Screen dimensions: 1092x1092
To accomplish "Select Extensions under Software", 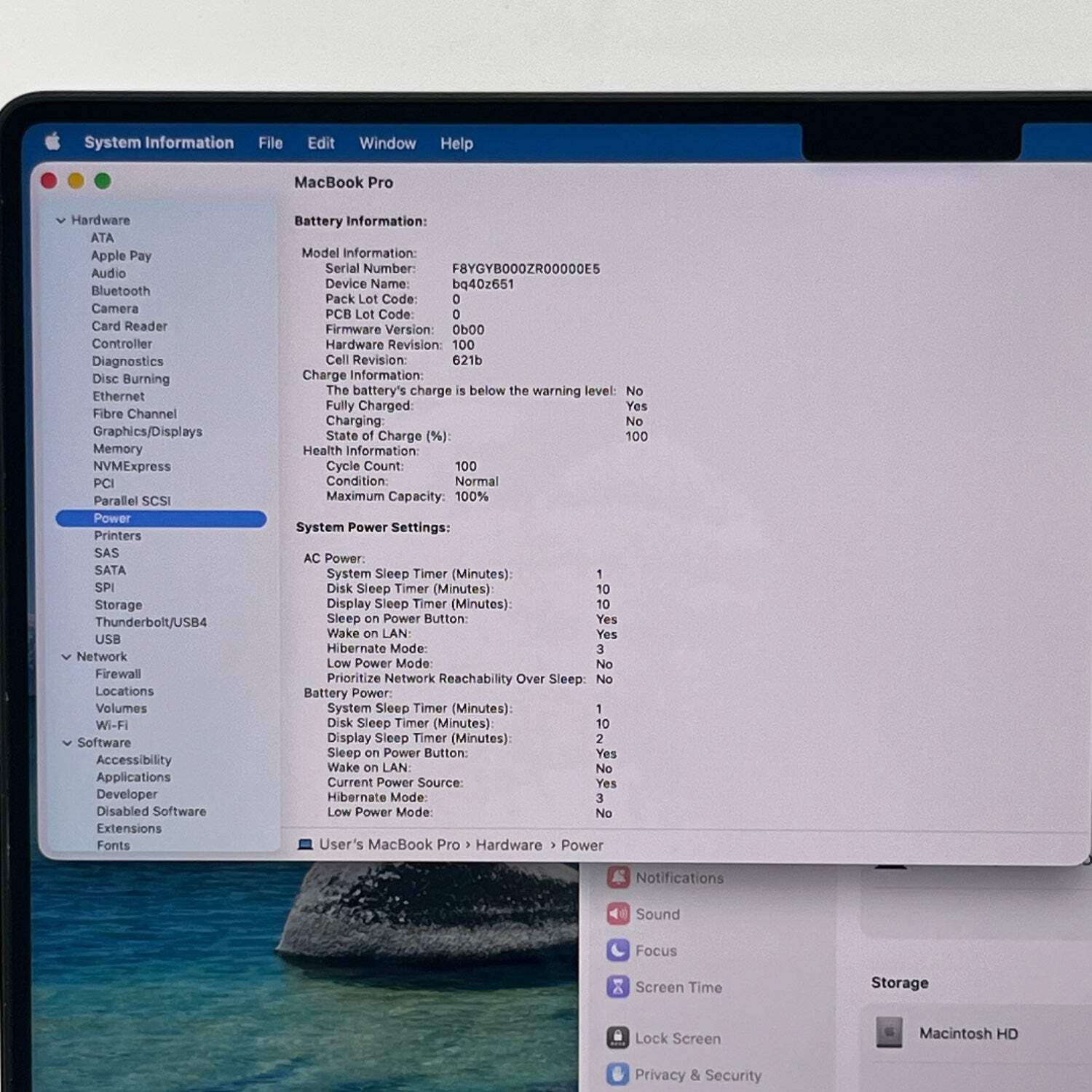I will pyautogui.click(x=129, y=828).
